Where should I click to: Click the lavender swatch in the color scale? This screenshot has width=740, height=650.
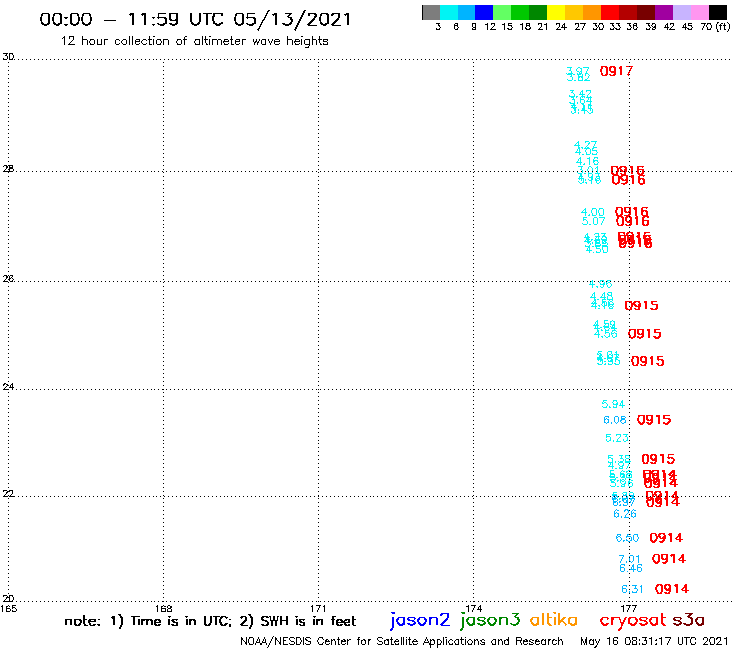point(681,12)
